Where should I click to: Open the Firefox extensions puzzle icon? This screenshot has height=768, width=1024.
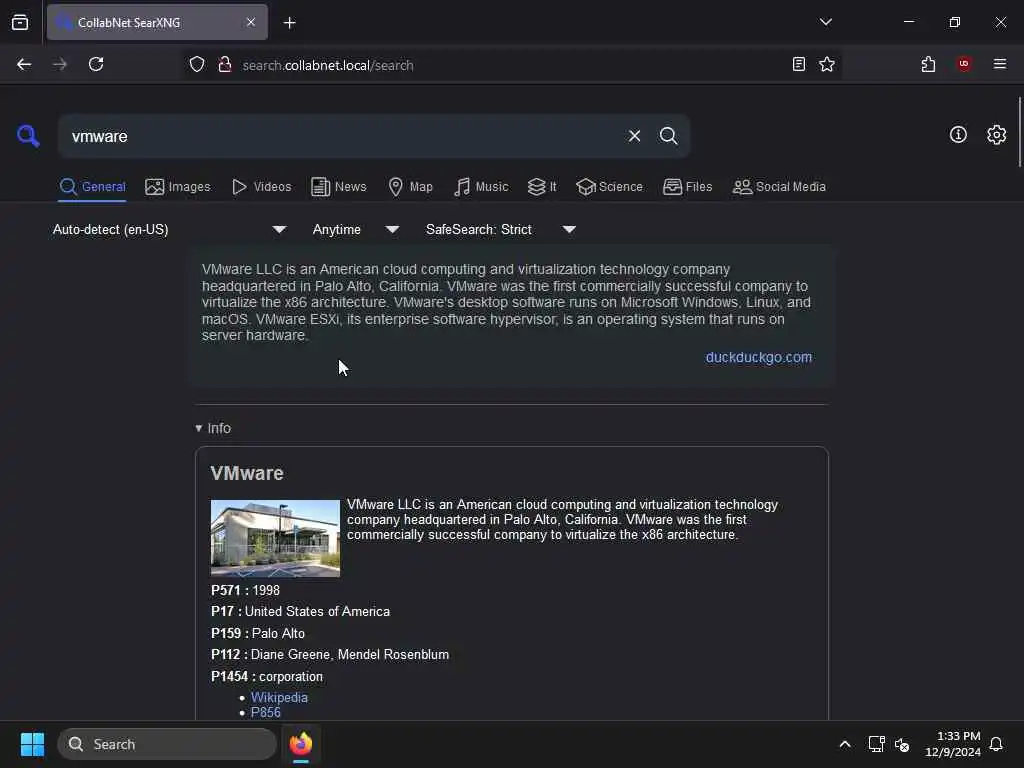point(928,64)
